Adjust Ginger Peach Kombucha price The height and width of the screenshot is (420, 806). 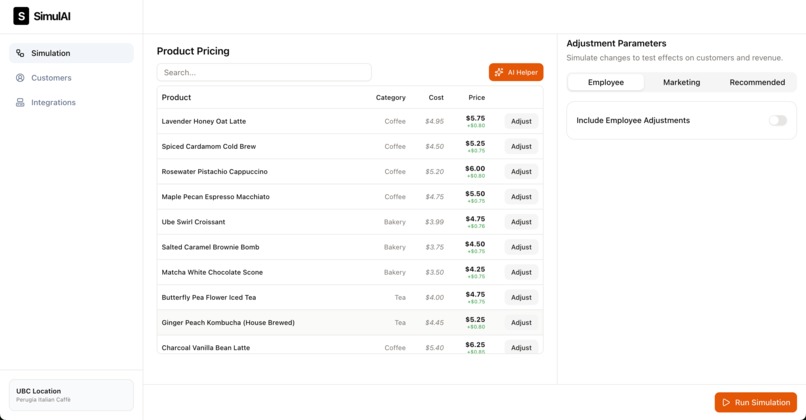click(x=521, y=323)
